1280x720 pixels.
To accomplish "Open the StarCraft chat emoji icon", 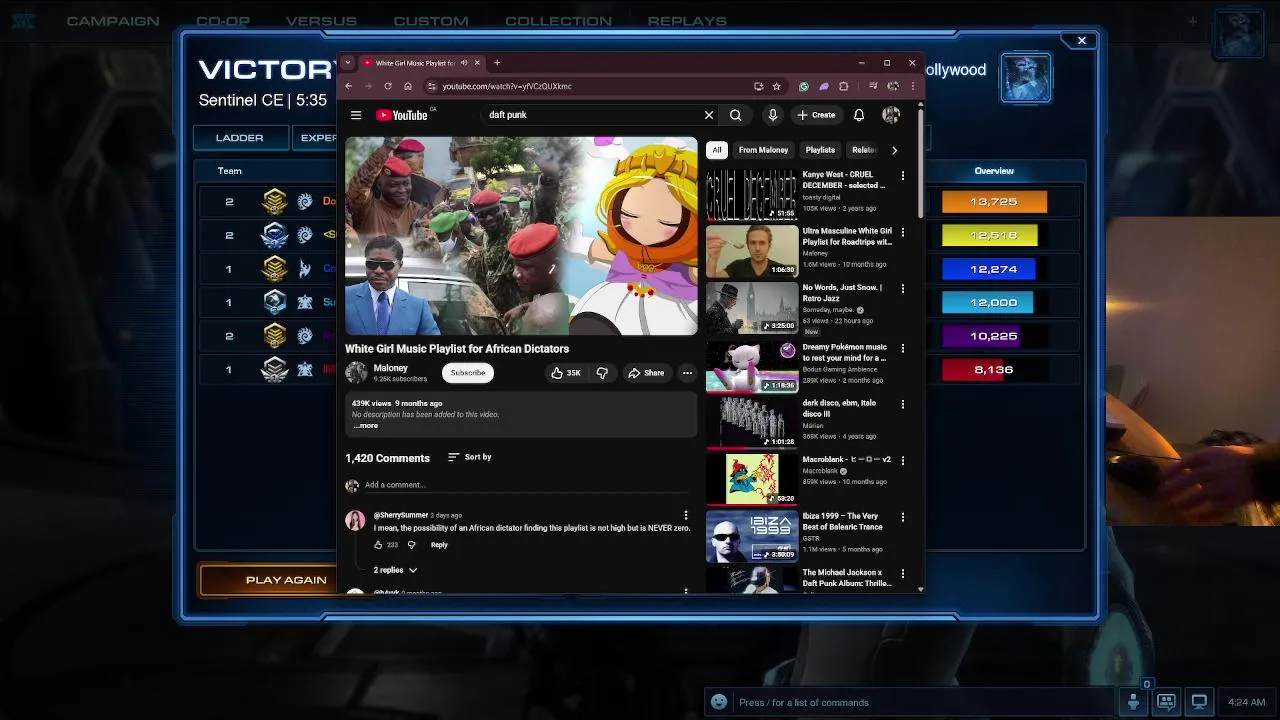I will click(x=718, y=702).
